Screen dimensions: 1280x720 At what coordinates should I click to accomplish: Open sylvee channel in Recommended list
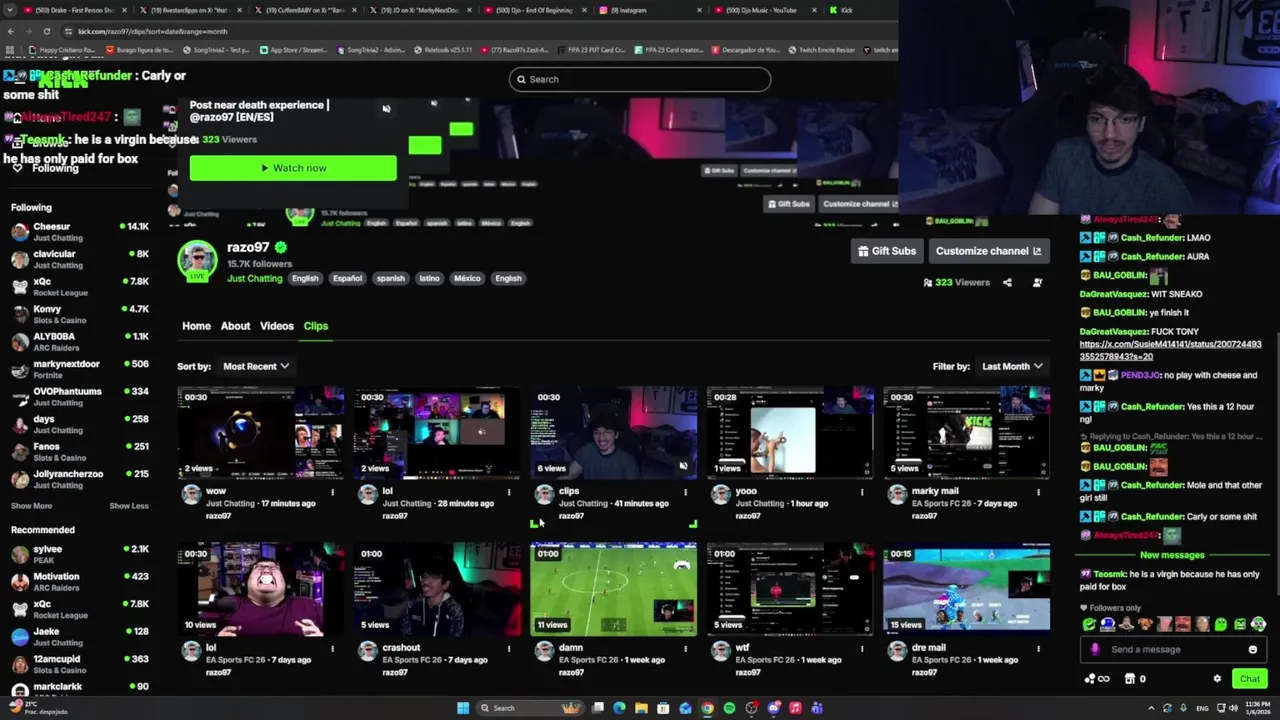click(80, 554)
